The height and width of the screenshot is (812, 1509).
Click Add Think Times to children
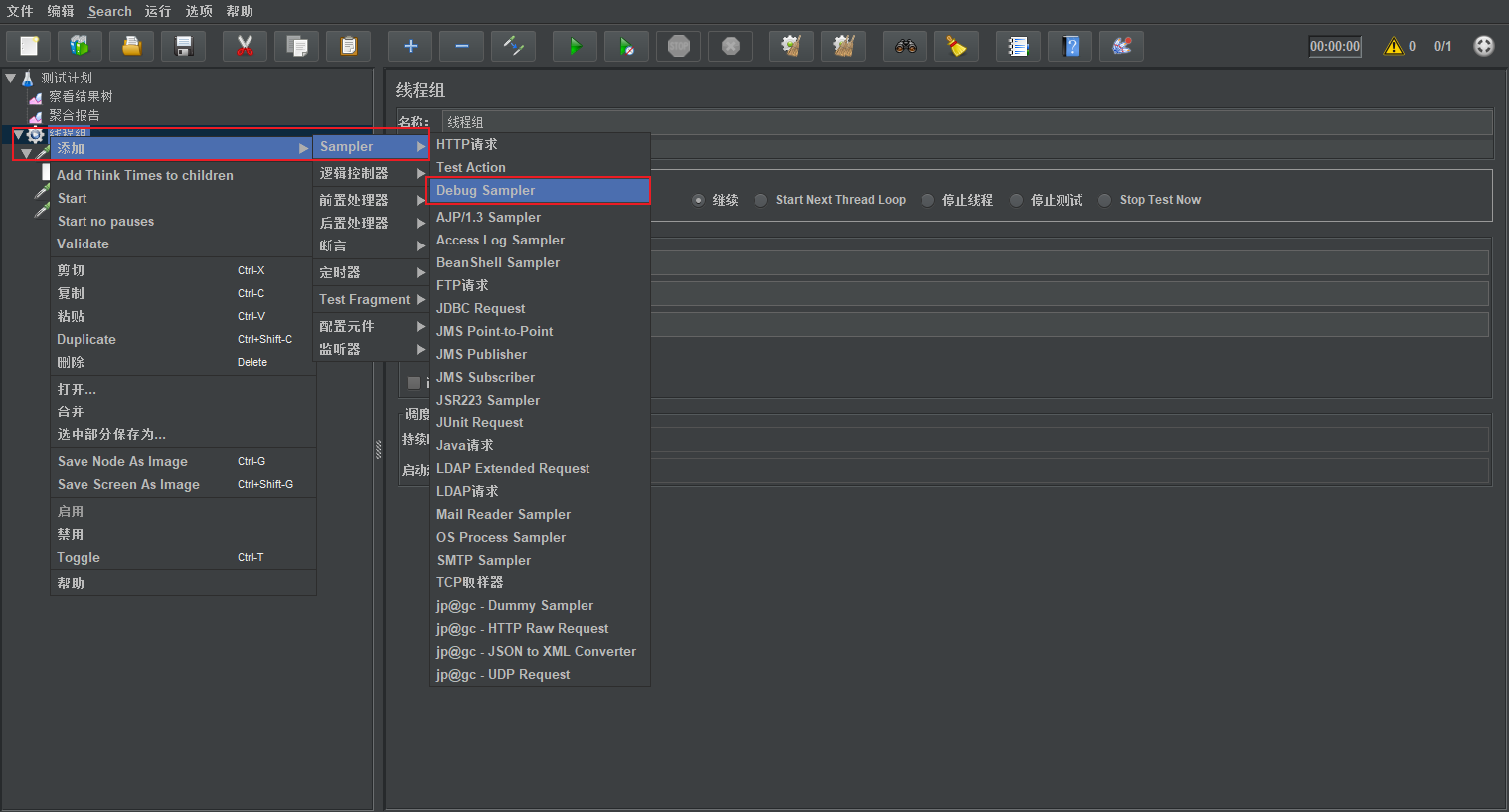[145, 175]
